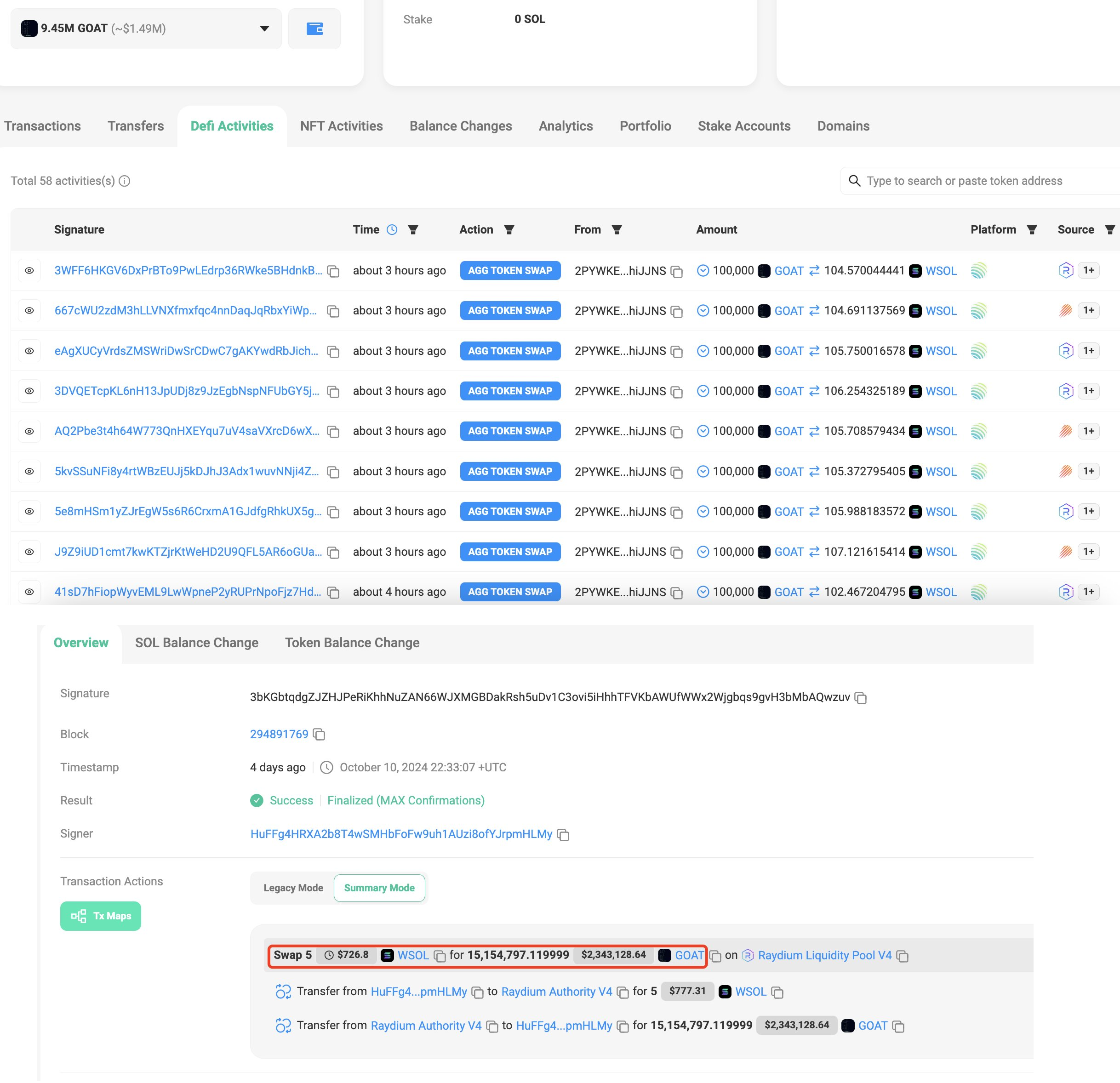
Task: Copy the full transaction signature 3bKGbtqdgZ
Action: [x=861, y=697]
